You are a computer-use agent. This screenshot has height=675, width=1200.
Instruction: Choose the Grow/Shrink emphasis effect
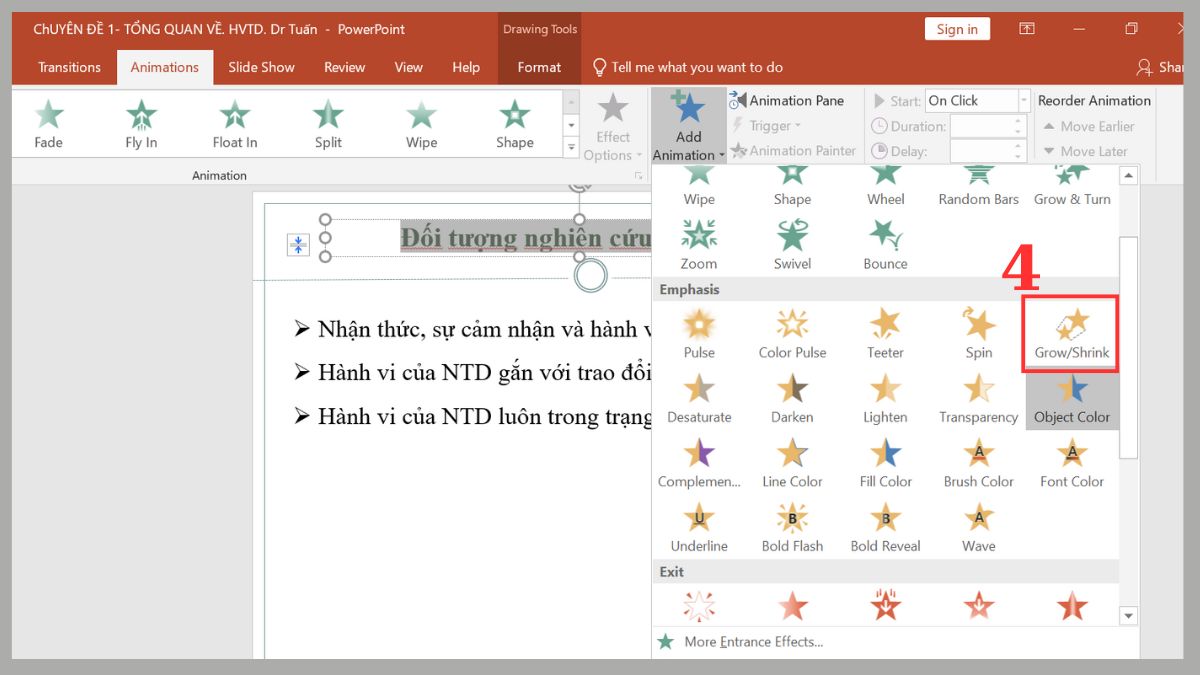(1071, 333)
